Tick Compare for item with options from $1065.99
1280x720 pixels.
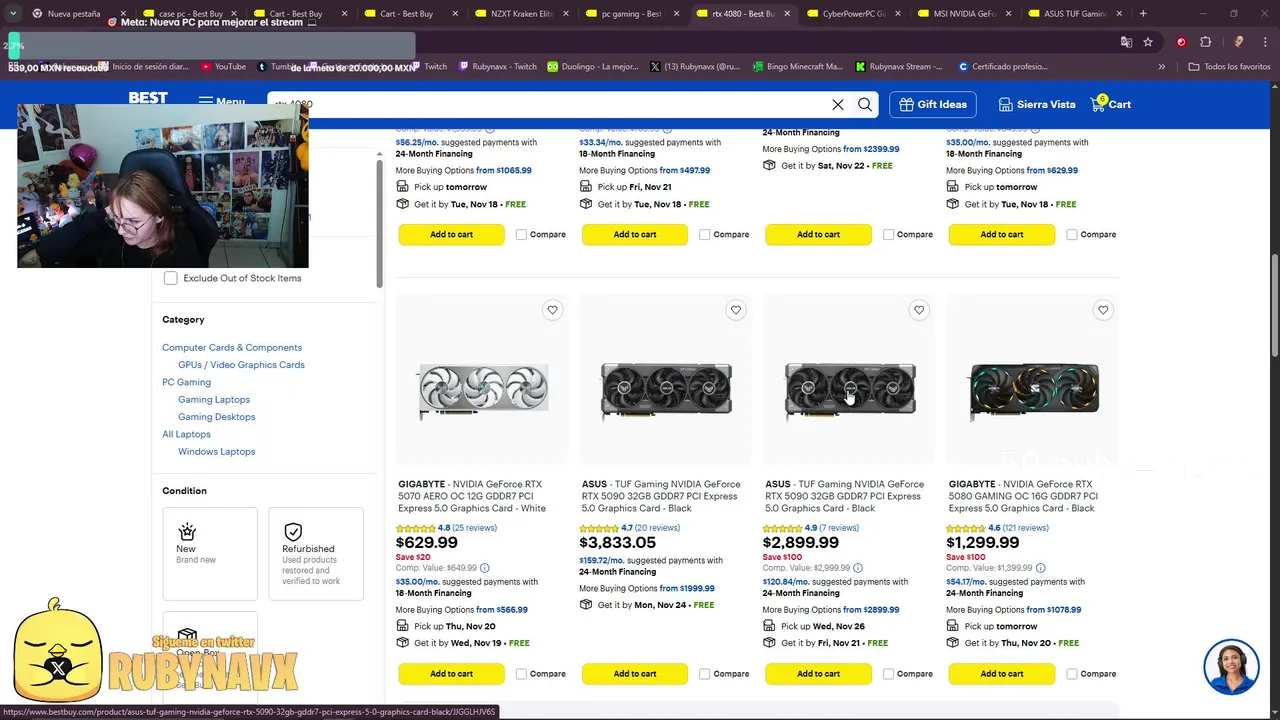[521, 235]
